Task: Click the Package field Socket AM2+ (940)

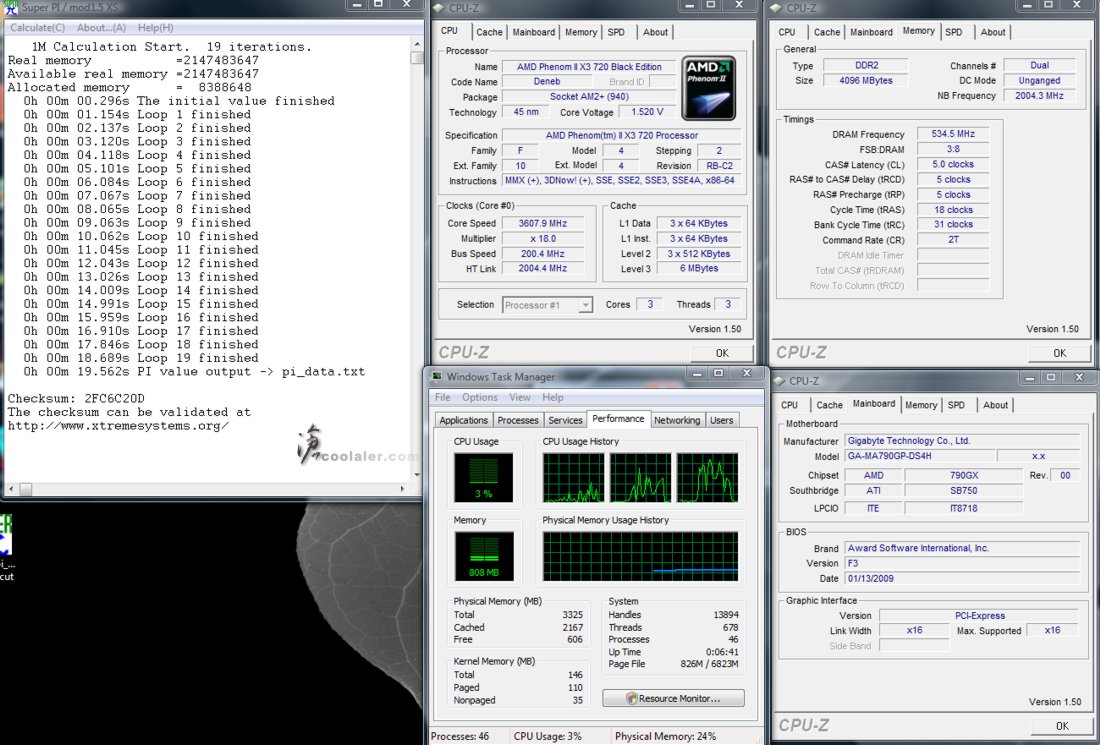Action: click(589, 97)
